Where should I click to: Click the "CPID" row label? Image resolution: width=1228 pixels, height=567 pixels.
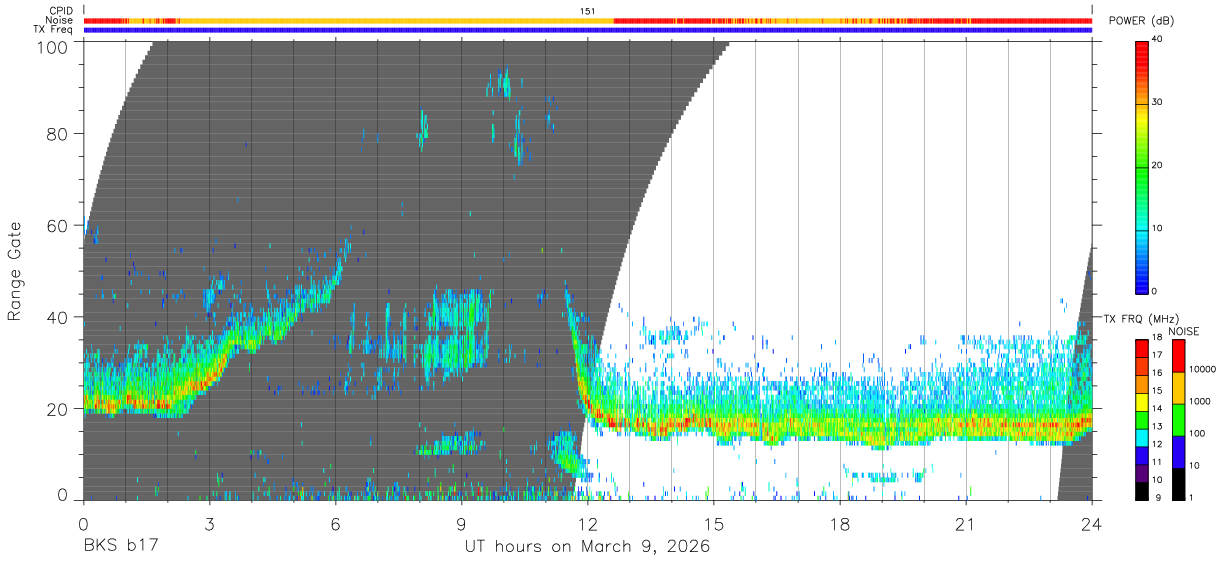pos(62,11)
